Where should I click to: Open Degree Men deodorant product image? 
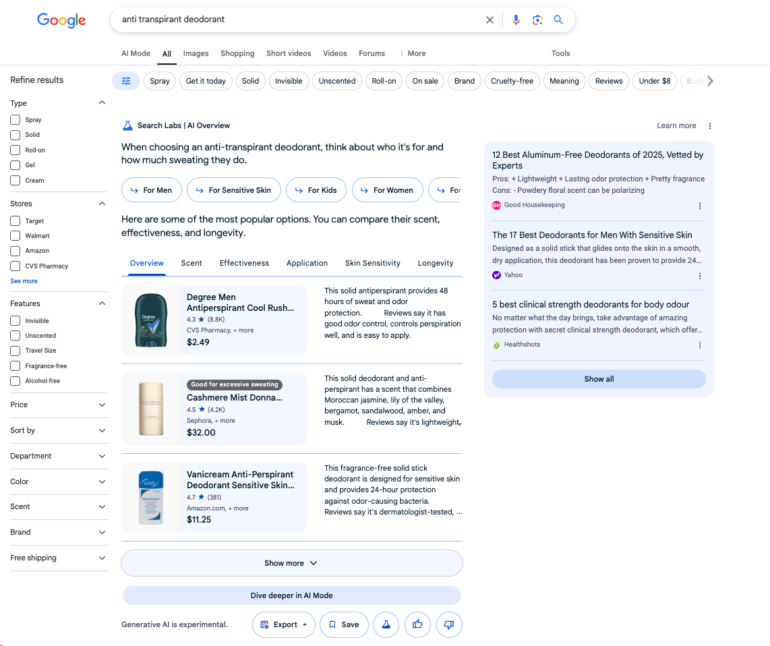coord(151,320)
